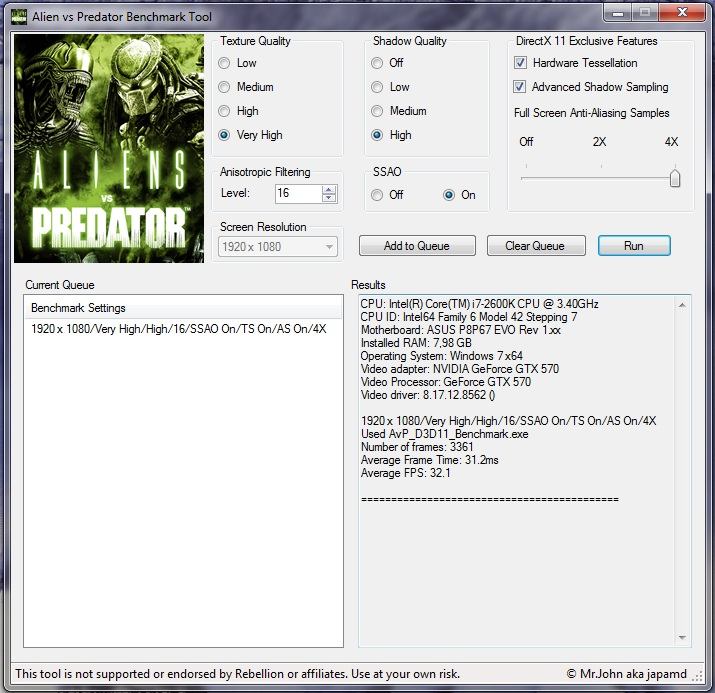Click the Number of frames: 3361 line
The width and height of the screenshot is (715, 693).
point(417,447)
